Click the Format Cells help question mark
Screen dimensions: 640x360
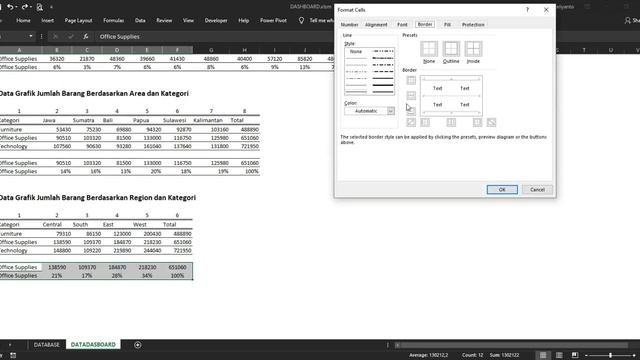tap(527, 9)
